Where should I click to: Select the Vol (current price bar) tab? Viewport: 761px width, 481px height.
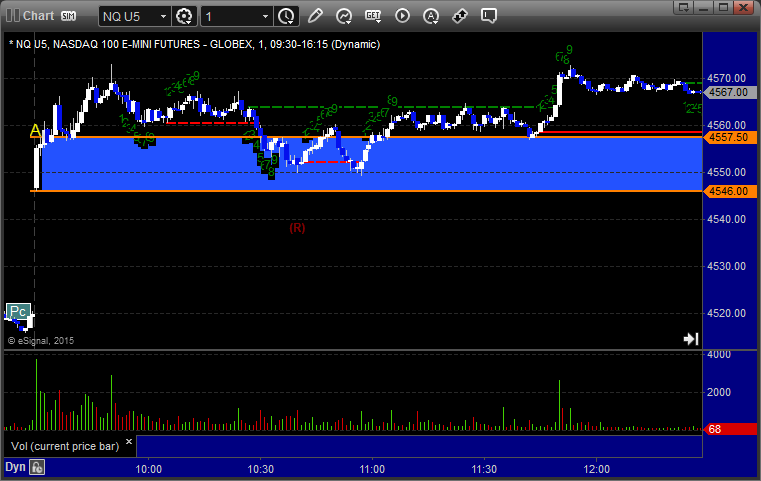click(x=65, y=446)
